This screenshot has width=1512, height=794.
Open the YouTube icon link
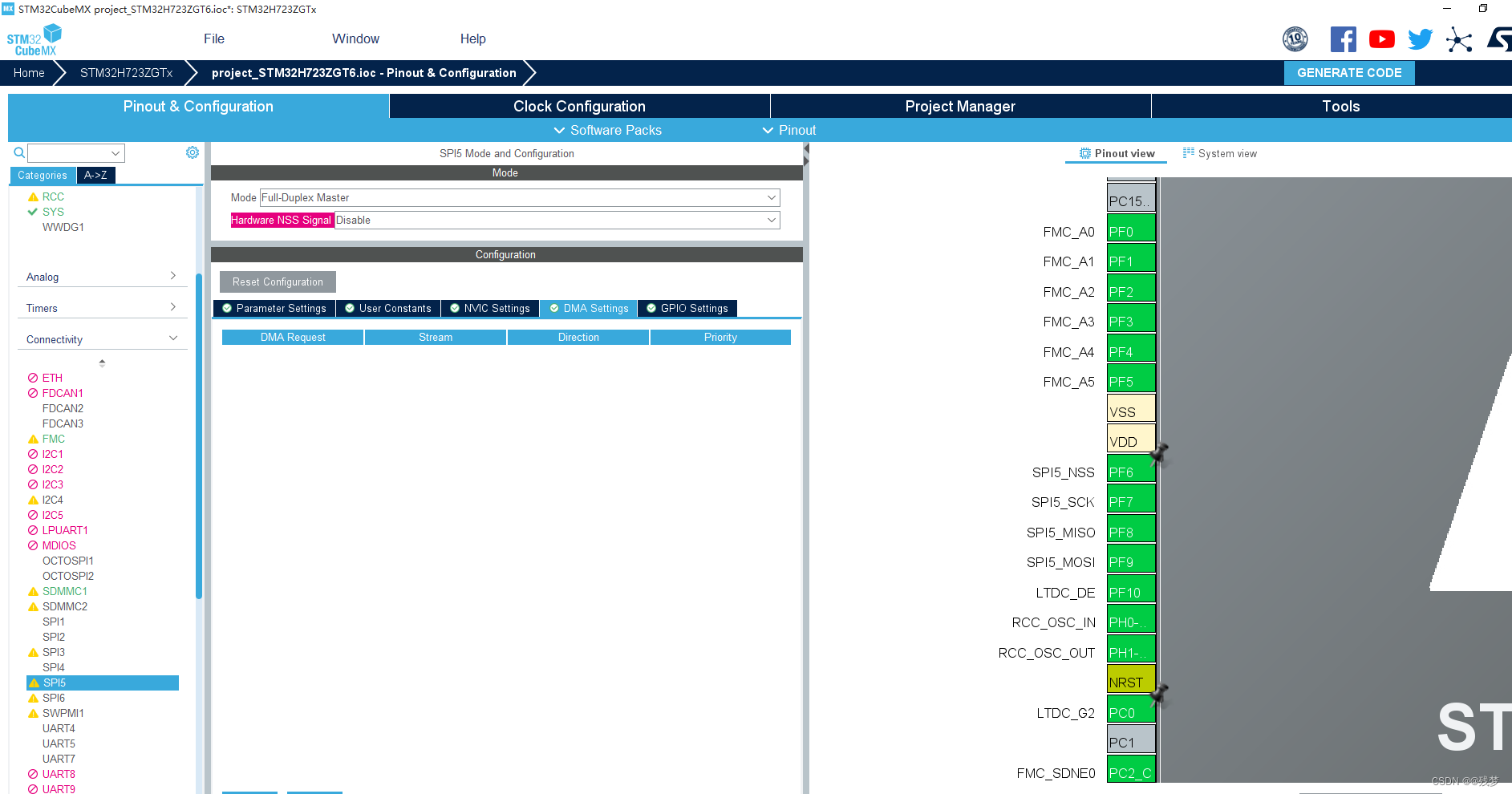(1381, 39)
